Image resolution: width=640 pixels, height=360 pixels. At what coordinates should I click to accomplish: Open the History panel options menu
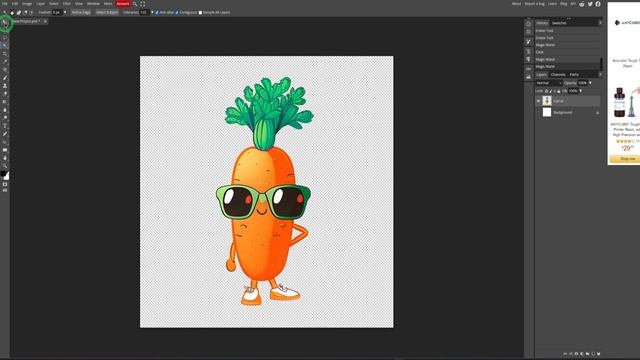coord(600,23)
